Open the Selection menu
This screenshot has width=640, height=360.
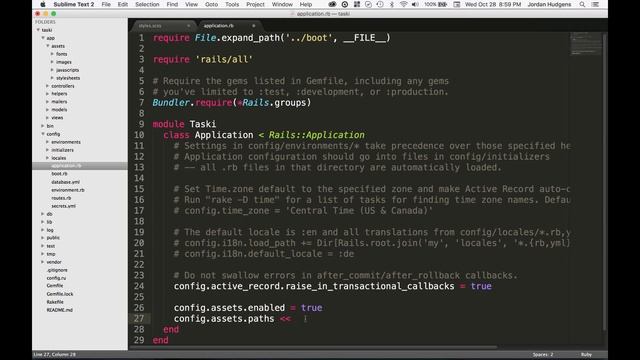(x=147, y=4)
